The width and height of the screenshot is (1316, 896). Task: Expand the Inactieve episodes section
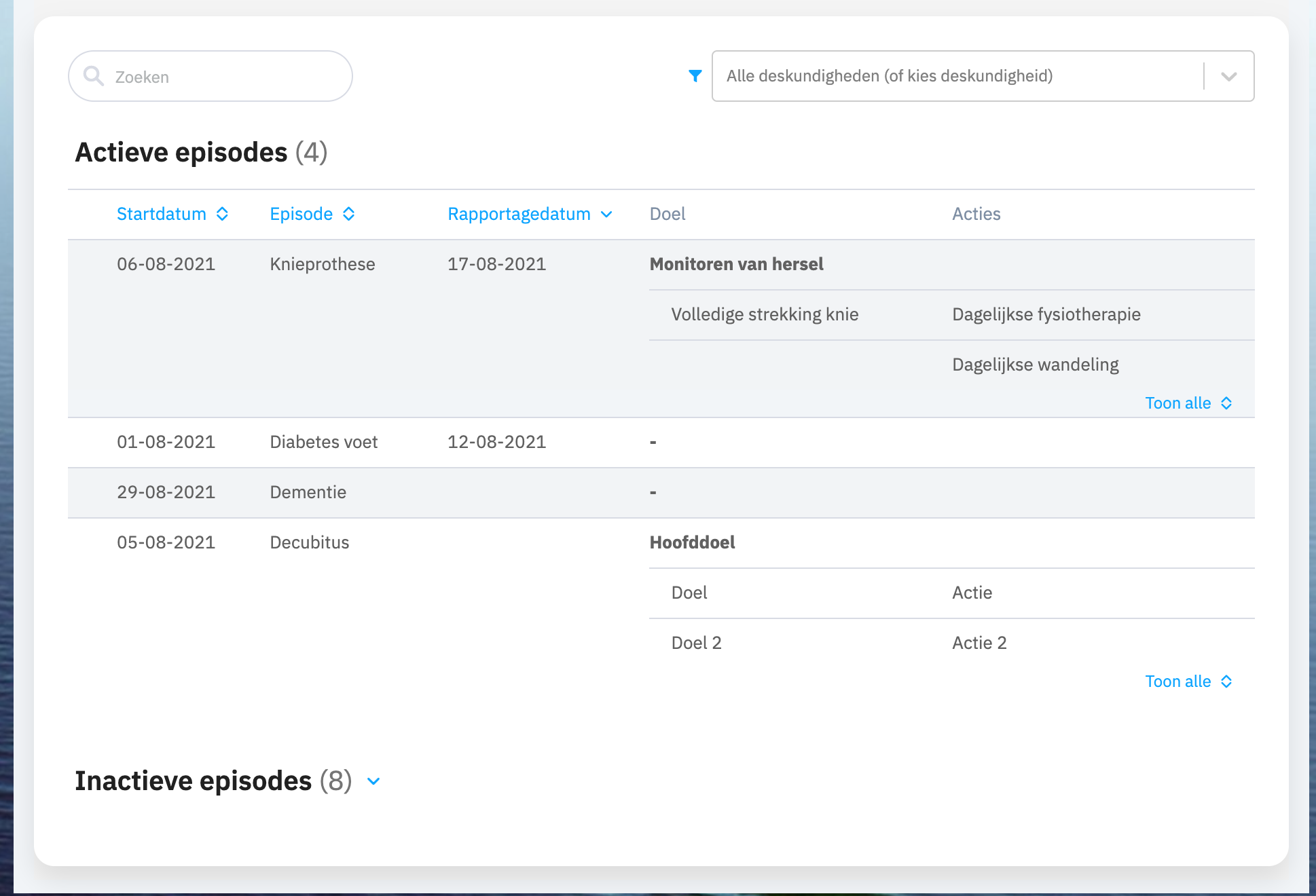click(x=373, y=781)
